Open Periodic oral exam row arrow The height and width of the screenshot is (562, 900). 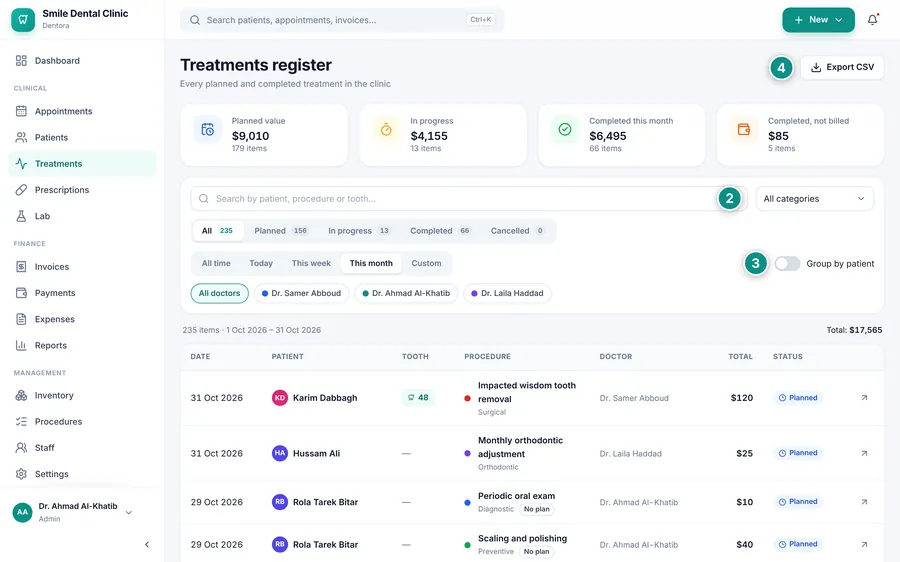point(864,502)
